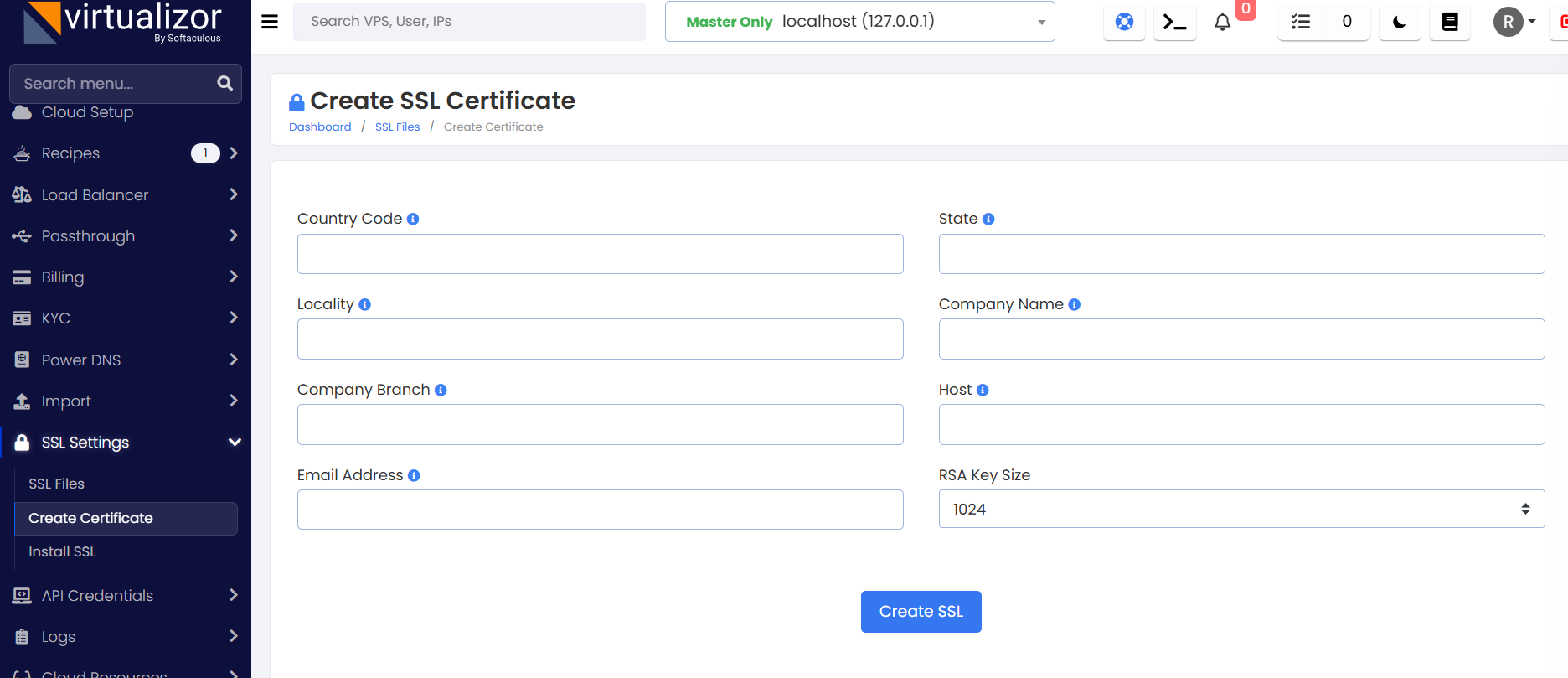Expand the Power DNS chevron
Screen dimensions: 1568x678
pyautogui.click(x=234, y=360)
